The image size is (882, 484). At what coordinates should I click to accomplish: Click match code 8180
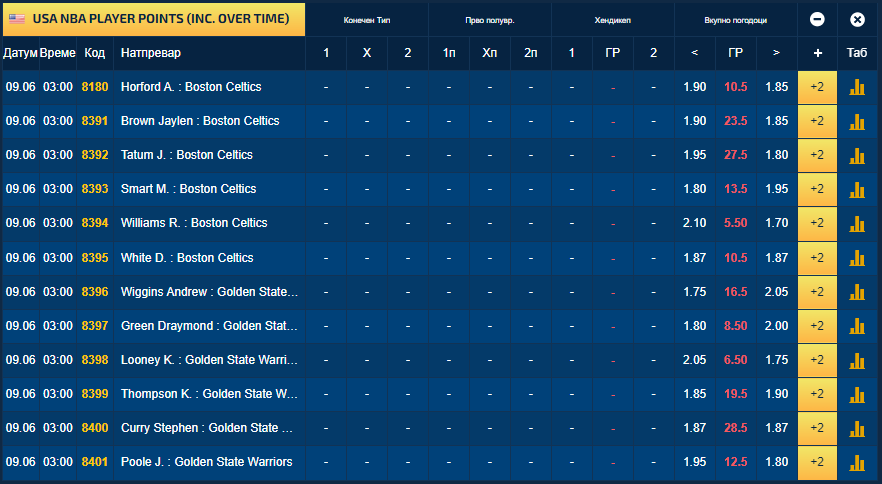94,87
